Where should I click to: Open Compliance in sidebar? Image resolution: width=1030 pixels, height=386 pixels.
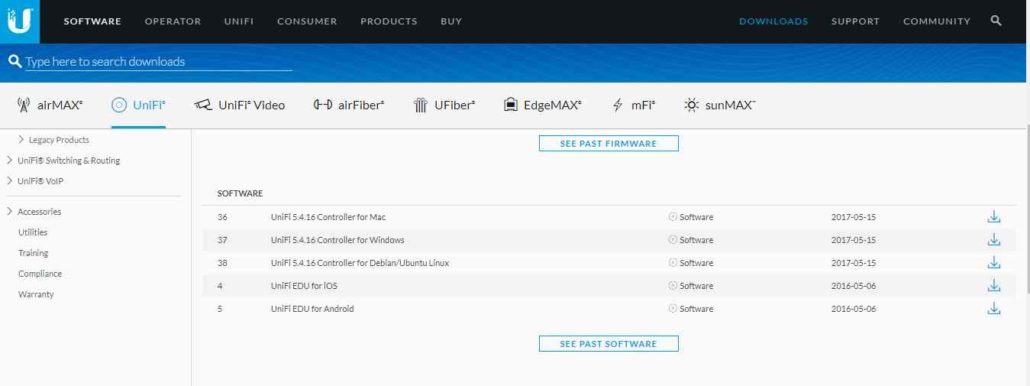click(39, 274)
